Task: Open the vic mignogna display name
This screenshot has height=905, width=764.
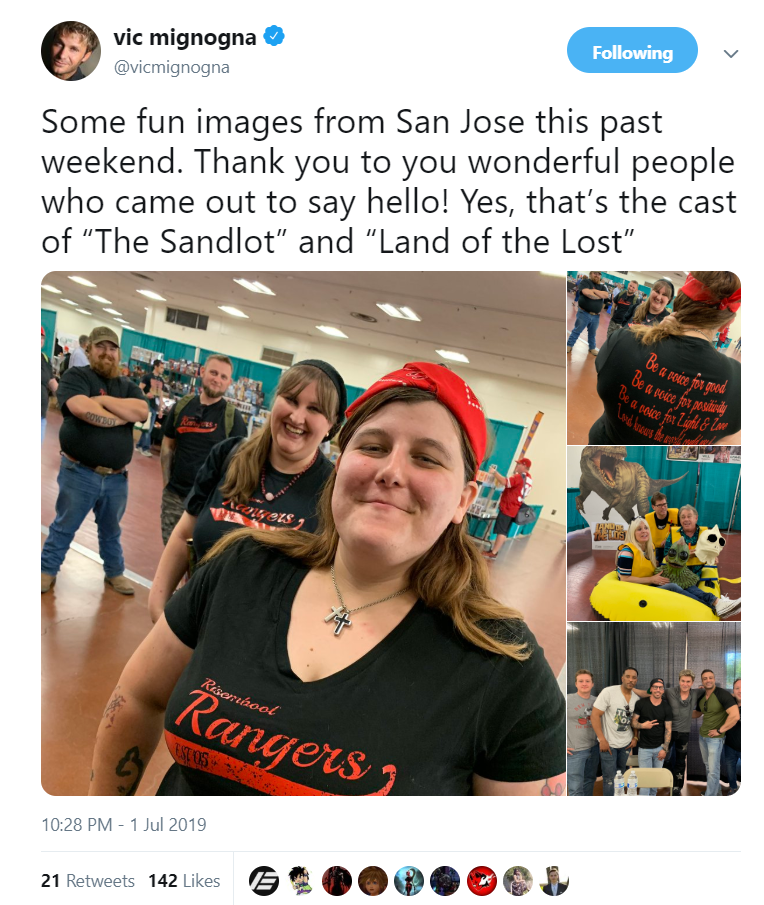Action: pyautogui.click(x=185, y=37)
